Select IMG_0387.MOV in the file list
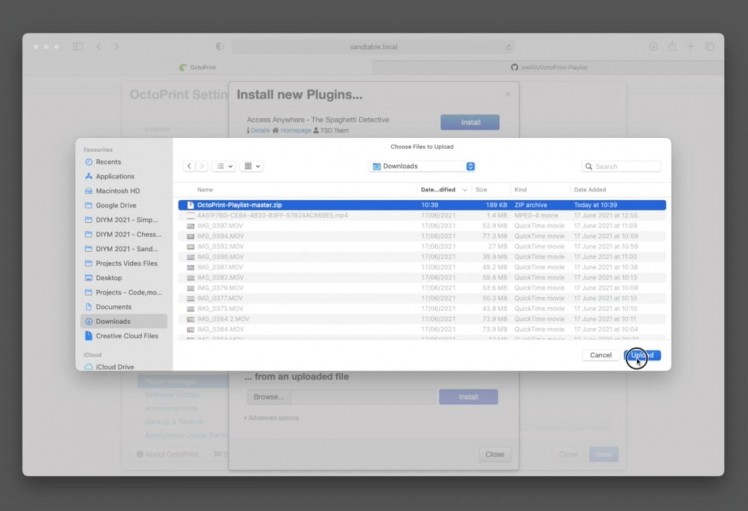The image size is (748, 511). pos(422,267)
